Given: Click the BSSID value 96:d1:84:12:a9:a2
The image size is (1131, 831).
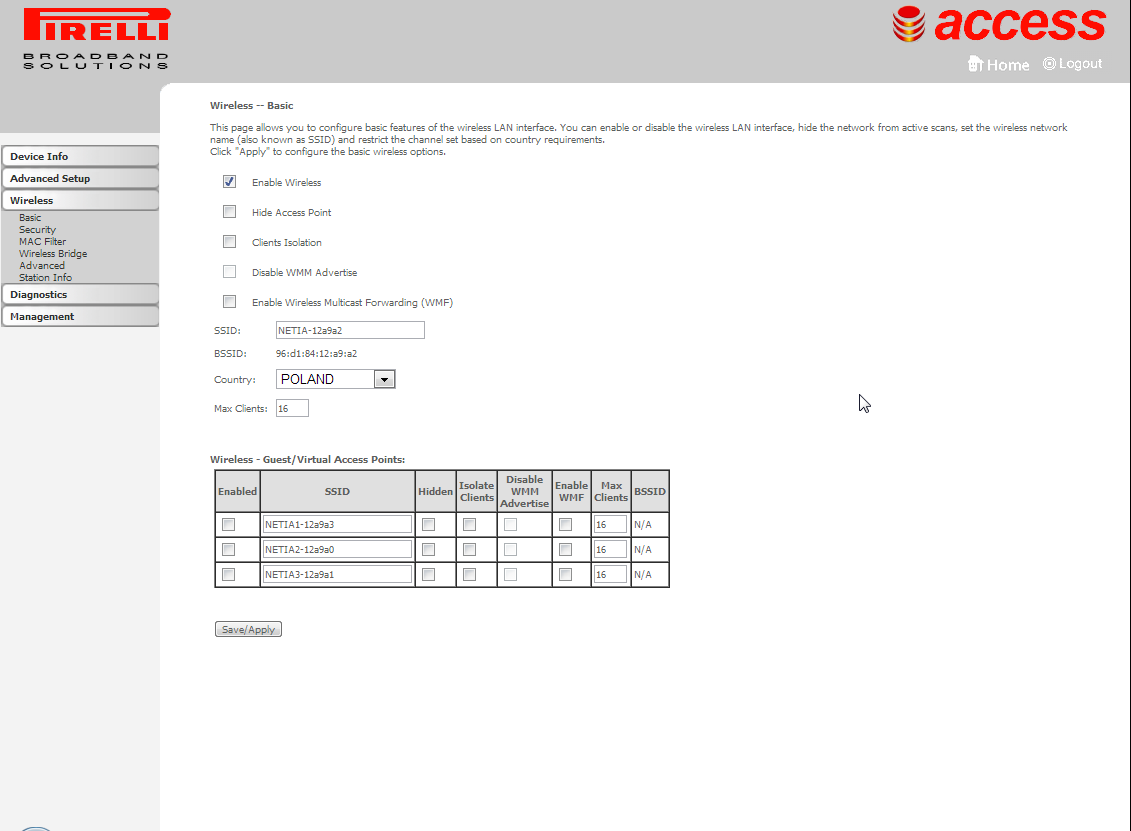Looking at the screenshot, I should pos(317,353).
